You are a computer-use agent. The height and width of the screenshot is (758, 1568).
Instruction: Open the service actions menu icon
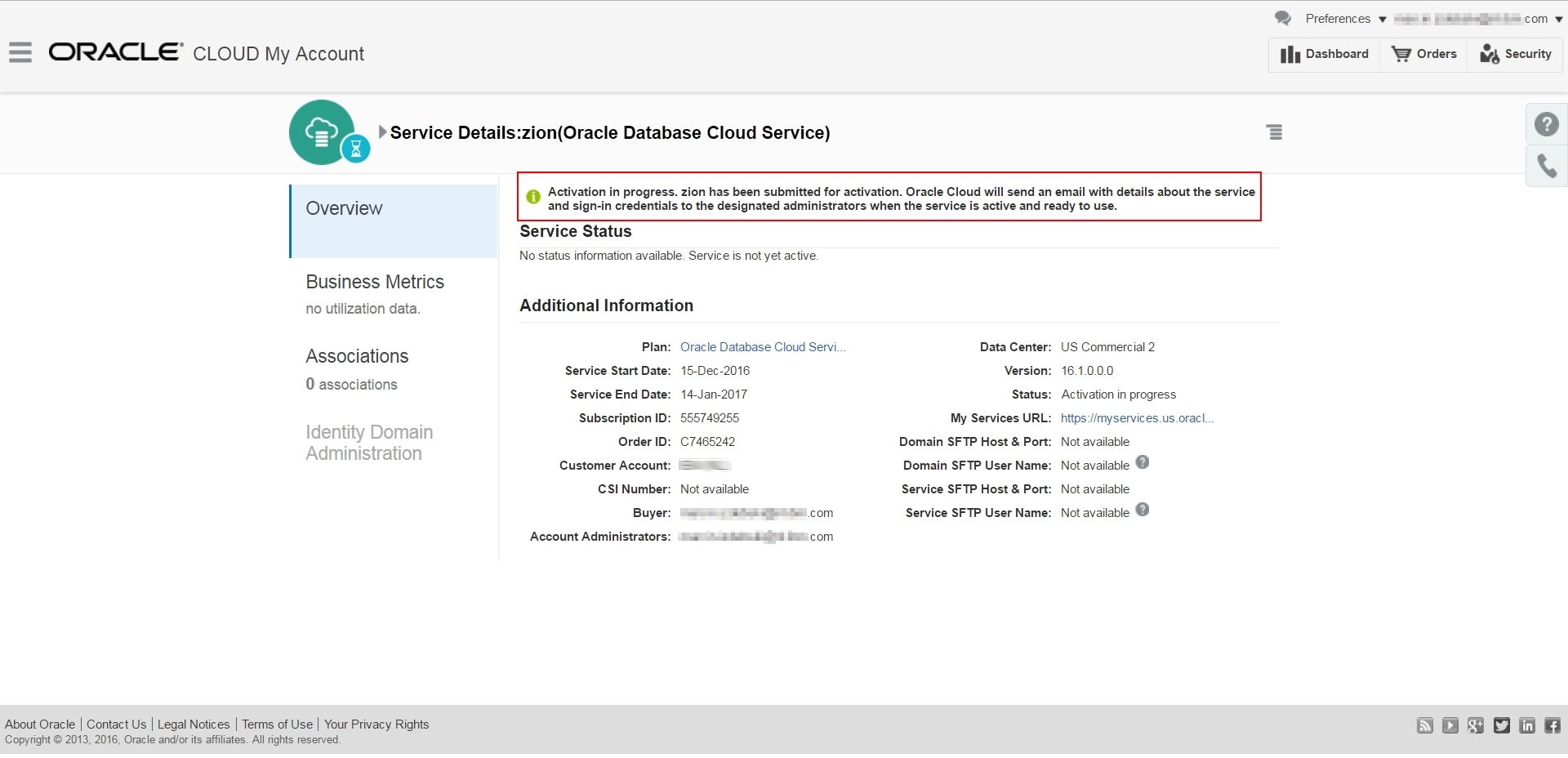point(1275,132)
